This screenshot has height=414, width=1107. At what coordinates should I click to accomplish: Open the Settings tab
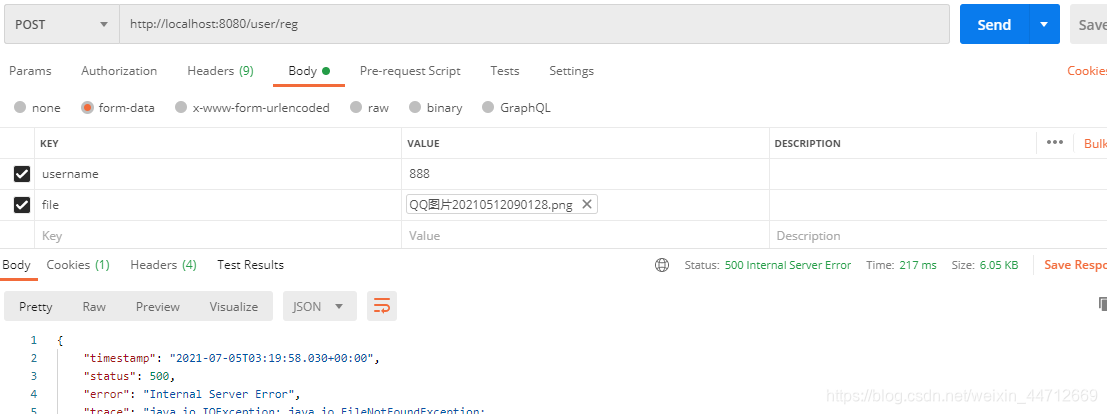click(571, 71)
